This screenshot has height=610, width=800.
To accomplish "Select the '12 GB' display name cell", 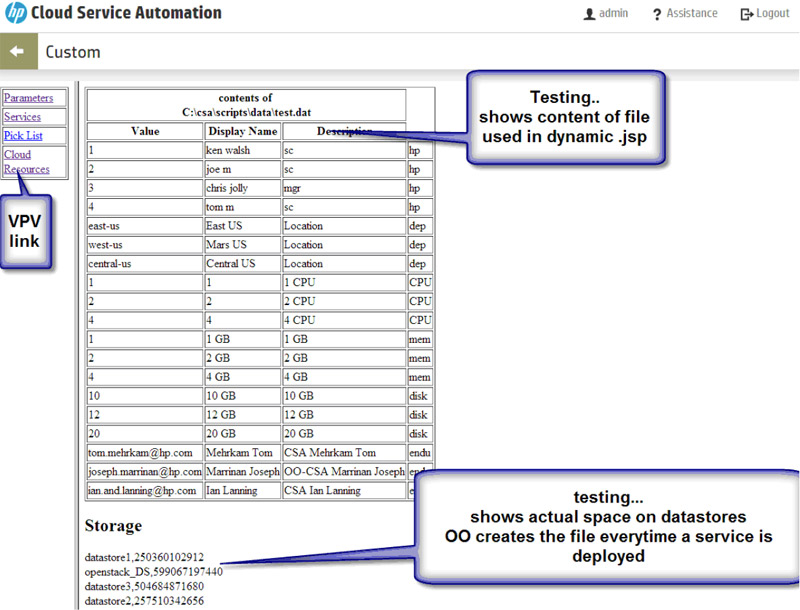I will tap(242, 414).
